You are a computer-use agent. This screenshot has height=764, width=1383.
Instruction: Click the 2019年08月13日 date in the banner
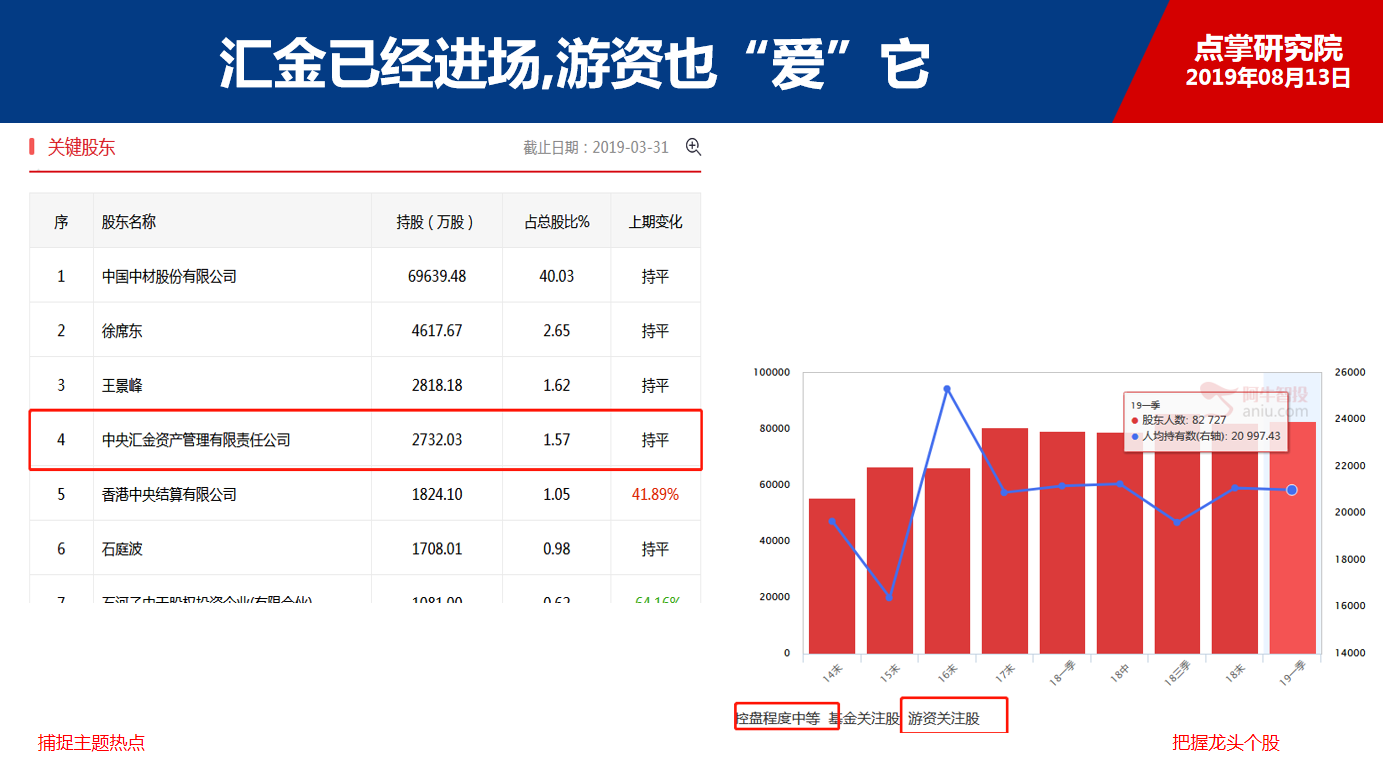[x=1268, y=77]
